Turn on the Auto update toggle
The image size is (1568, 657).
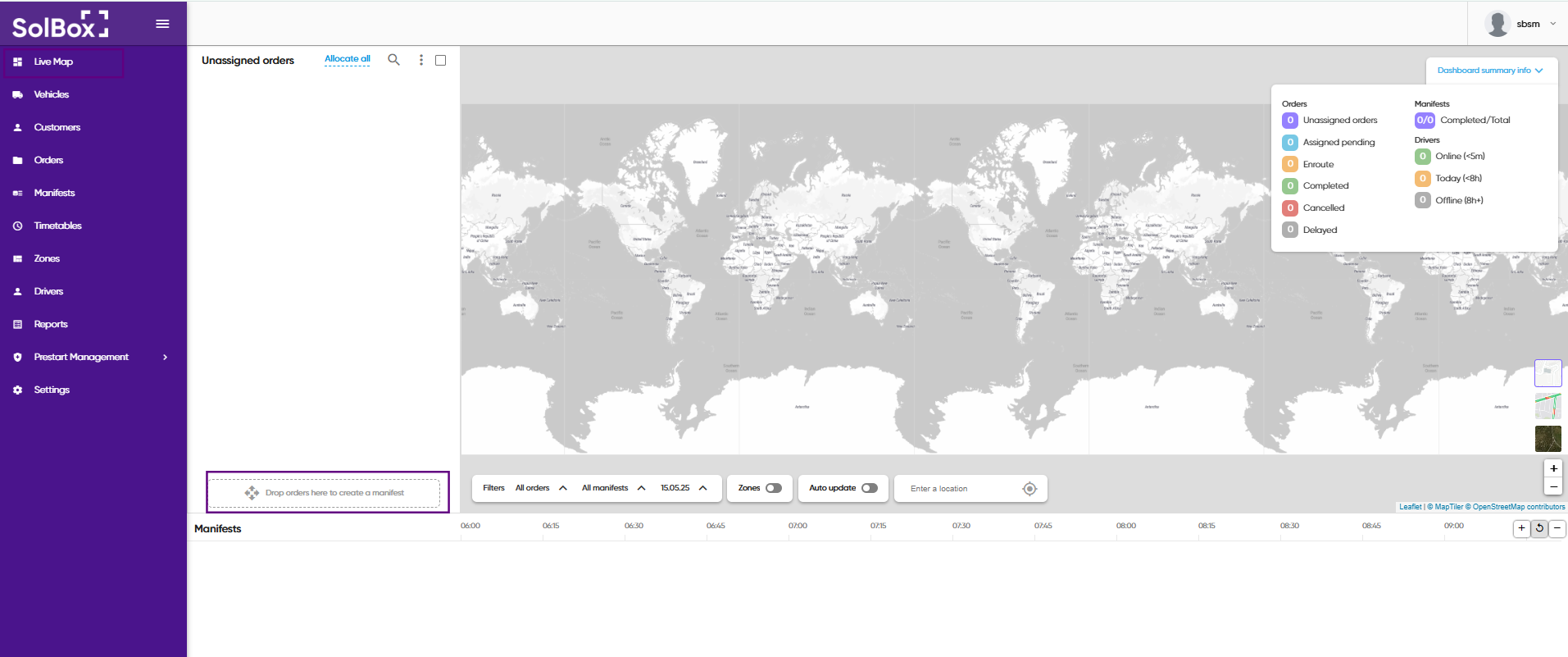coord(869,488)
